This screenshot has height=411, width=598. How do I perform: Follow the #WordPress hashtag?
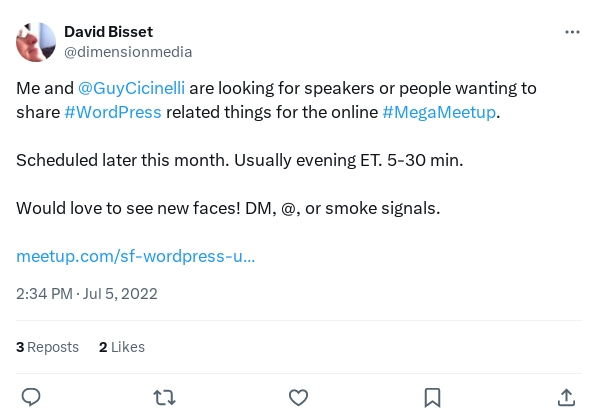pyautogui.click(x=113, y=112)
